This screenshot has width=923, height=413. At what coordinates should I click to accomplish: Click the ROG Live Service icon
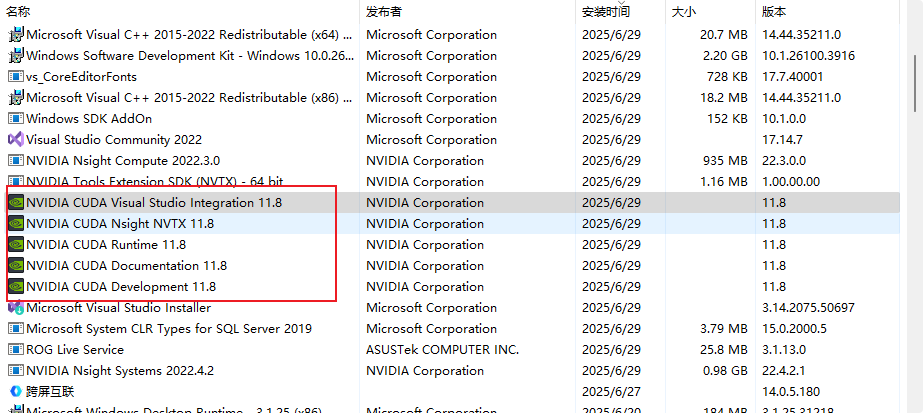tap(15, 349)
